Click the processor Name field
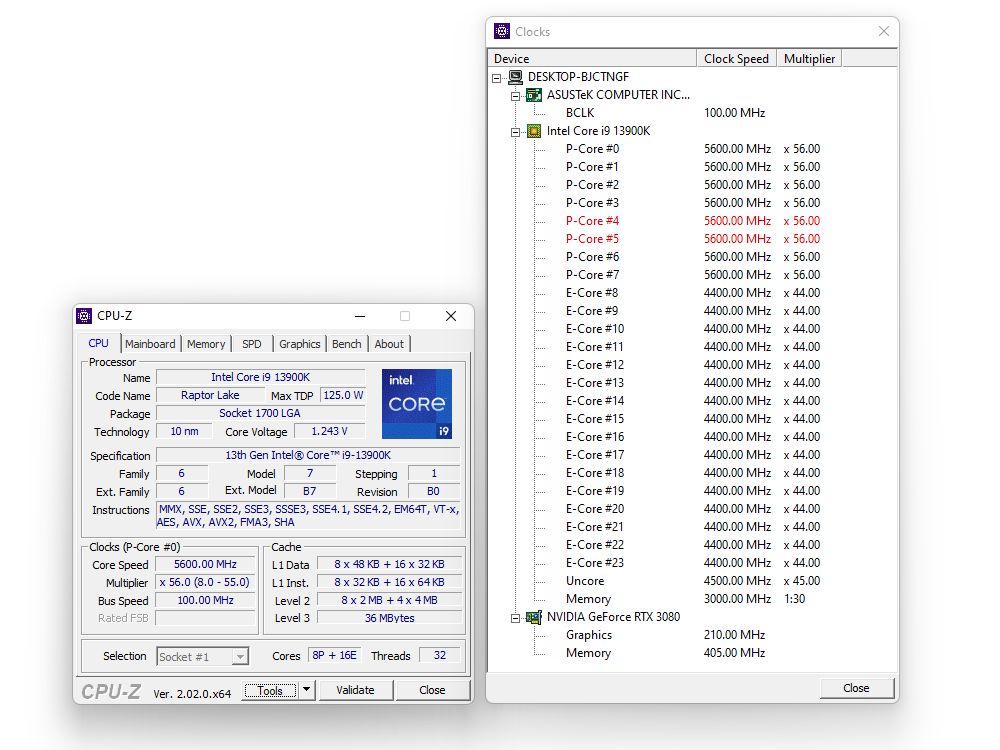 tap(261, 378)
